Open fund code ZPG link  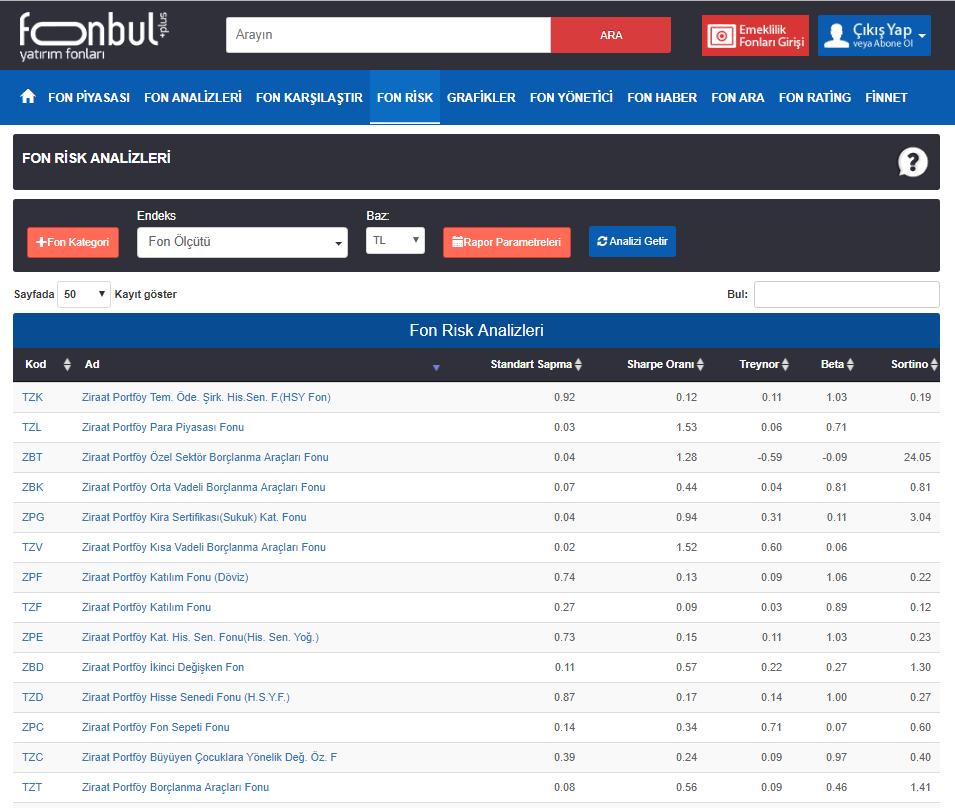(33, 517)
